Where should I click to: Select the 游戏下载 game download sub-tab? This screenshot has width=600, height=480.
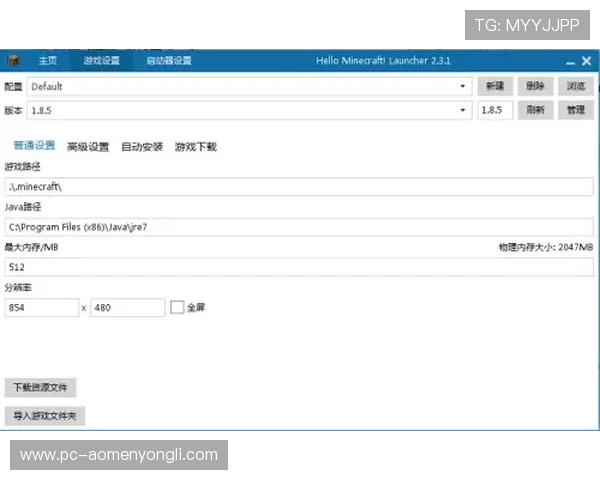[x=196, y=147]
